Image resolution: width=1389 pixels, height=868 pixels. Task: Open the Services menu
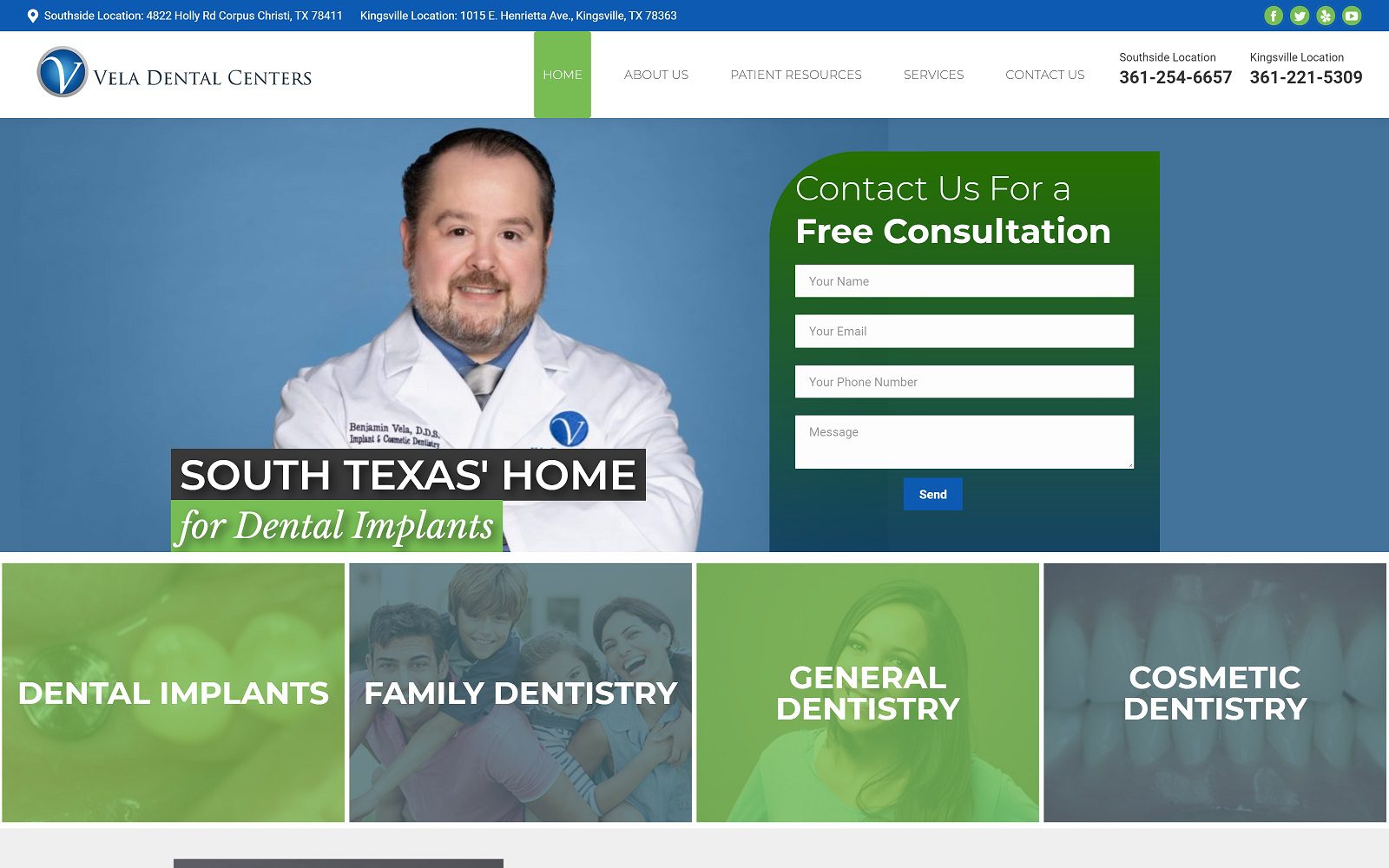point(933,75)
